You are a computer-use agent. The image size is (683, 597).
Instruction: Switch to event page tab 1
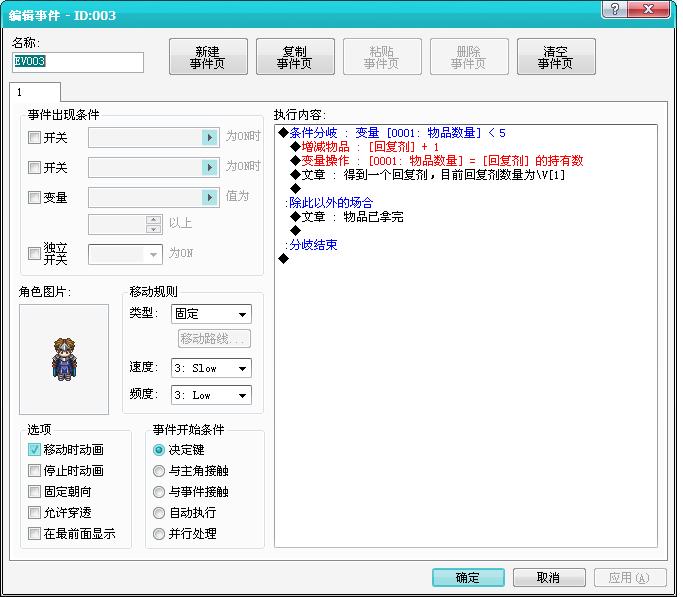pos(35,92)
